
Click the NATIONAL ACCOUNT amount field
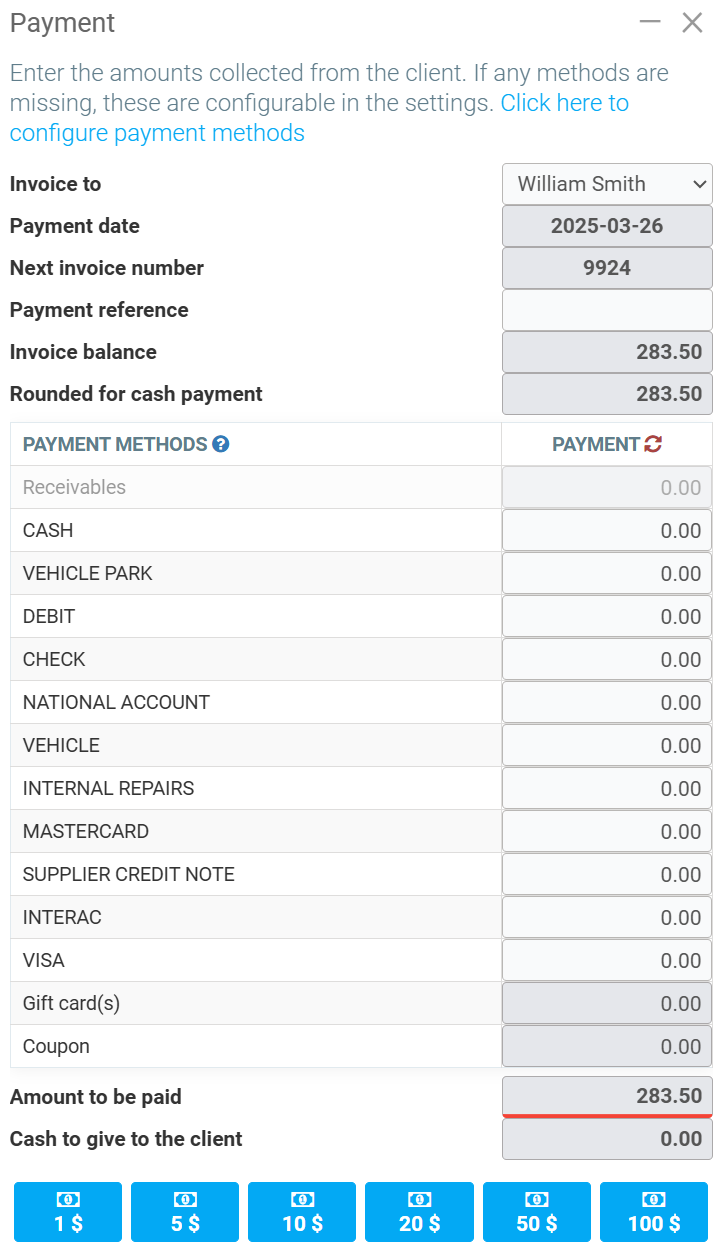(607, 702)
